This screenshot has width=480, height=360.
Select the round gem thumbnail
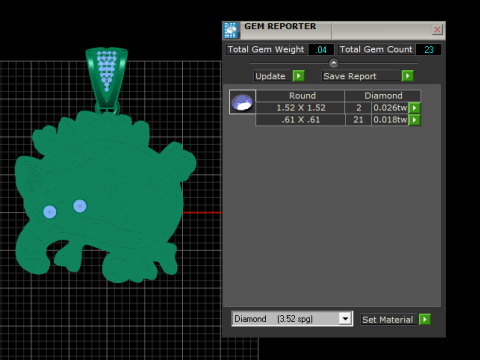point(242,102)
